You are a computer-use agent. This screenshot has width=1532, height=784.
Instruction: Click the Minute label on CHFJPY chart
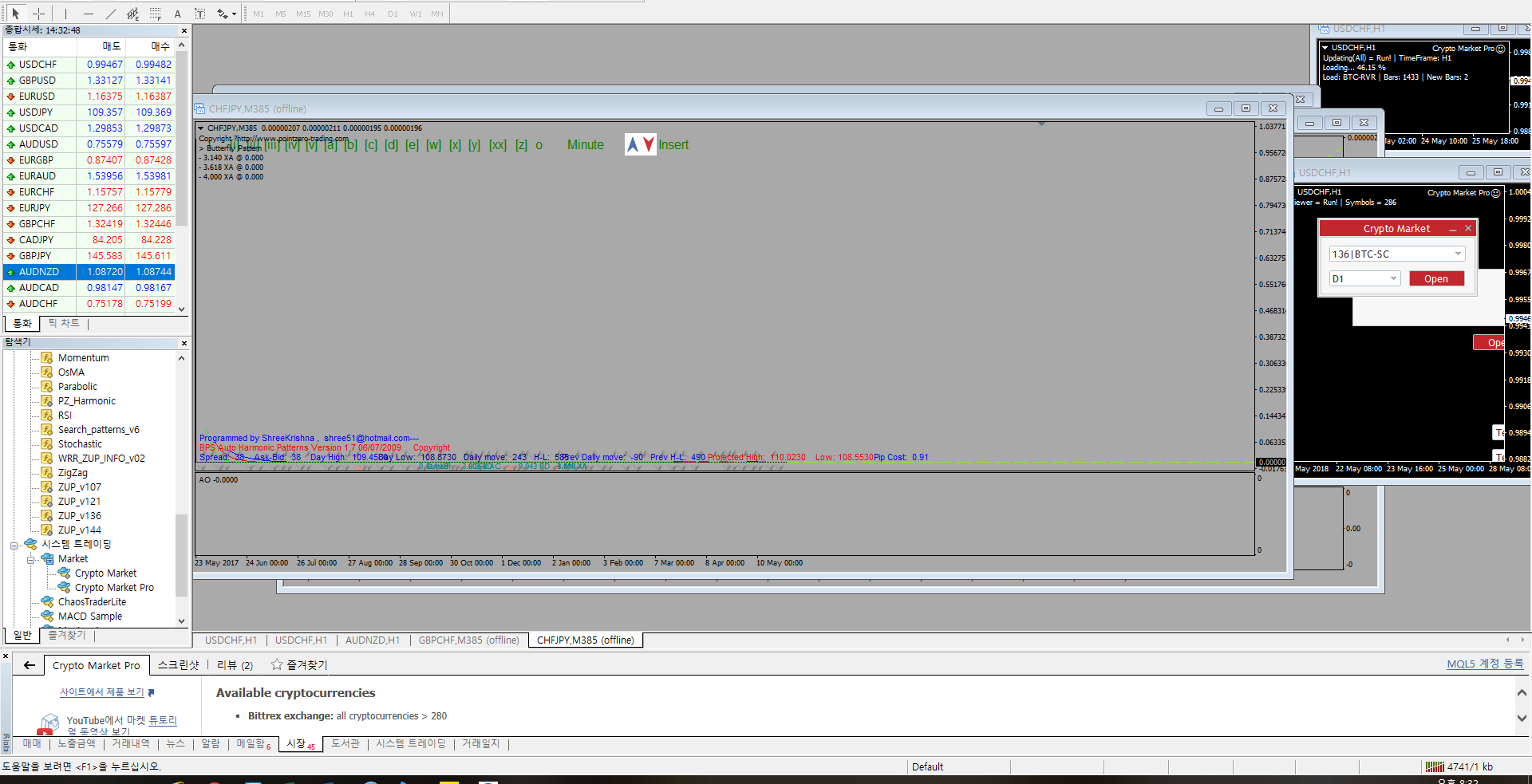point(586,145)
